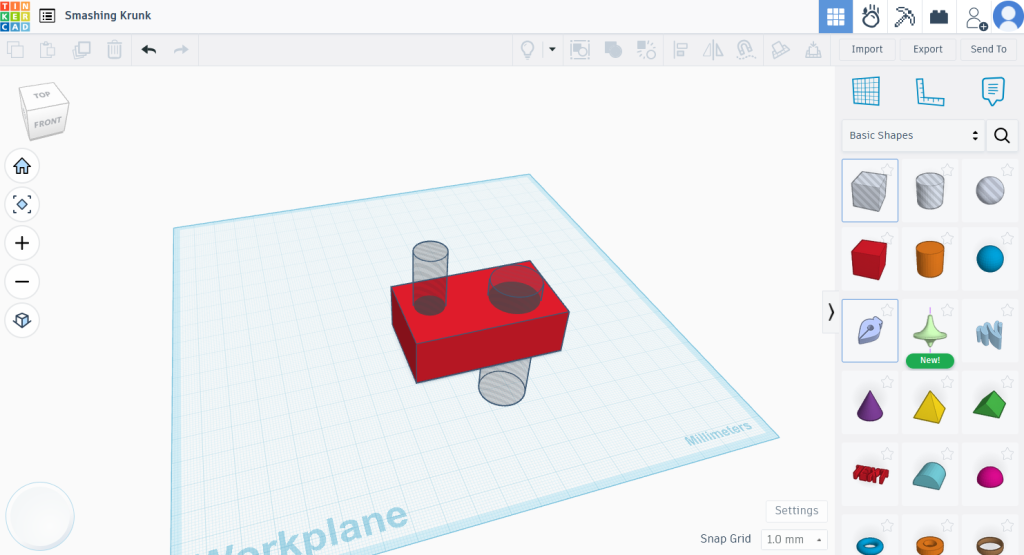Open the Ruler tool in side panel
This screenshot has height=555, width=1024.
tap(929, 91)
